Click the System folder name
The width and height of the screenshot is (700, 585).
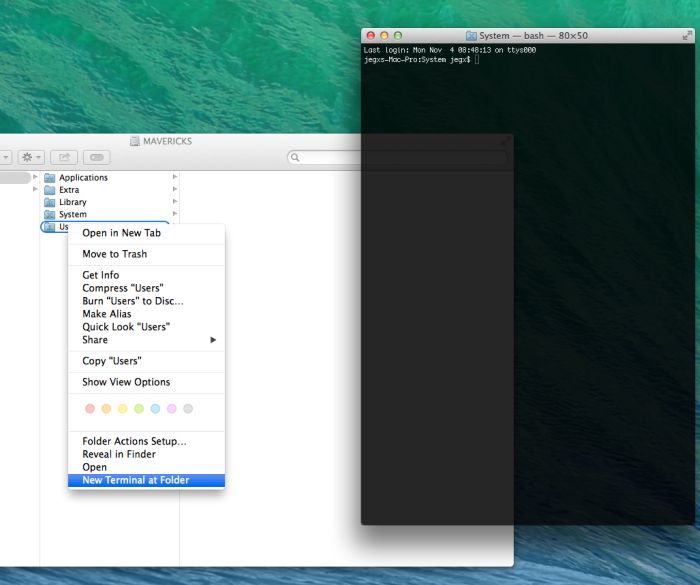click(73, 214)
